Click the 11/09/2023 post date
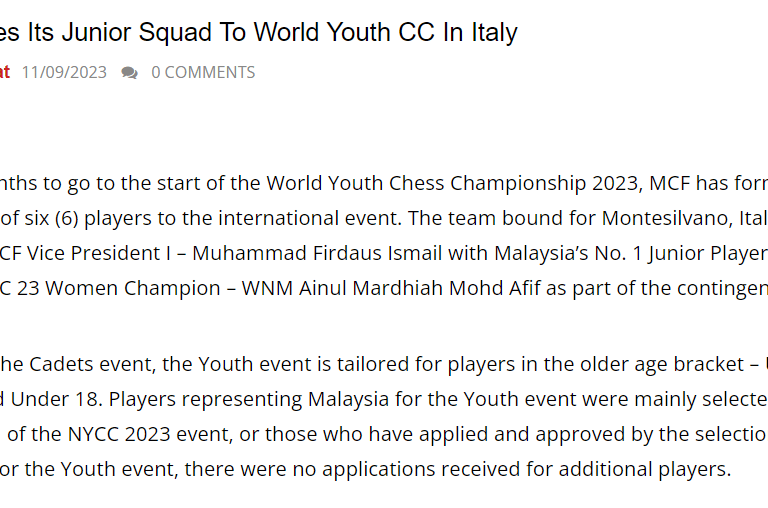The height and width of the screenshot is (508, 768). coord(64,73)
